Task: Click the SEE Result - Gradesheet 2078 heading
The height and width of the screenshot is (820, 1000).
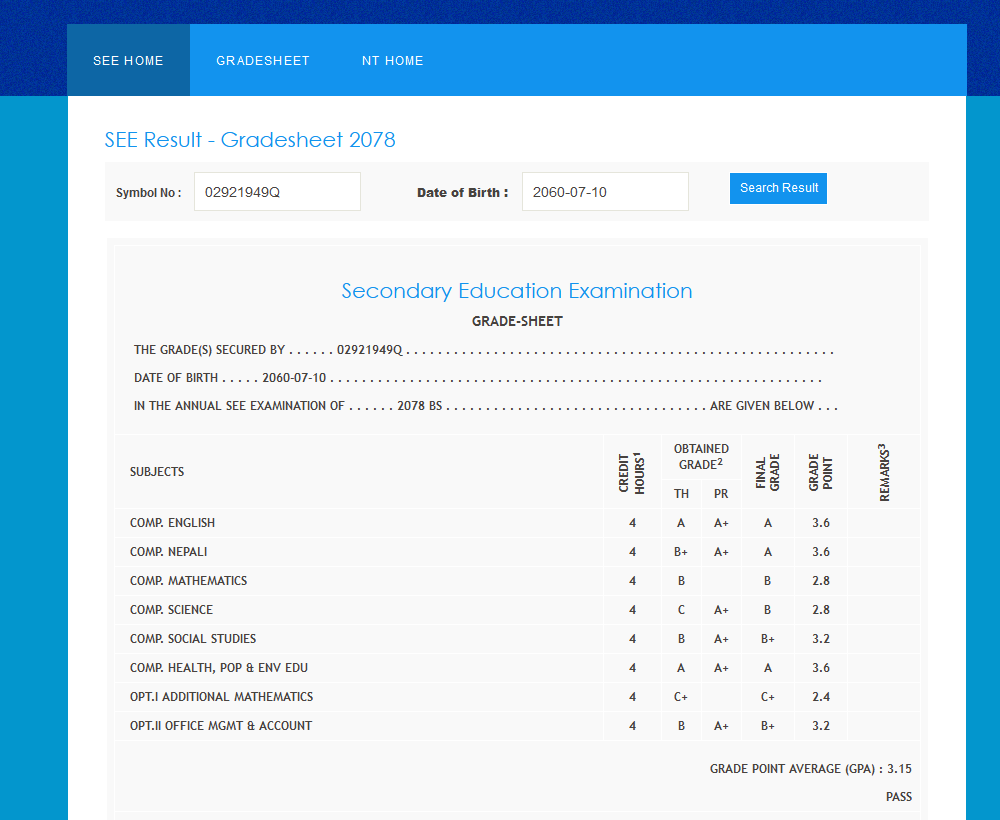Action: pos(250,140)
